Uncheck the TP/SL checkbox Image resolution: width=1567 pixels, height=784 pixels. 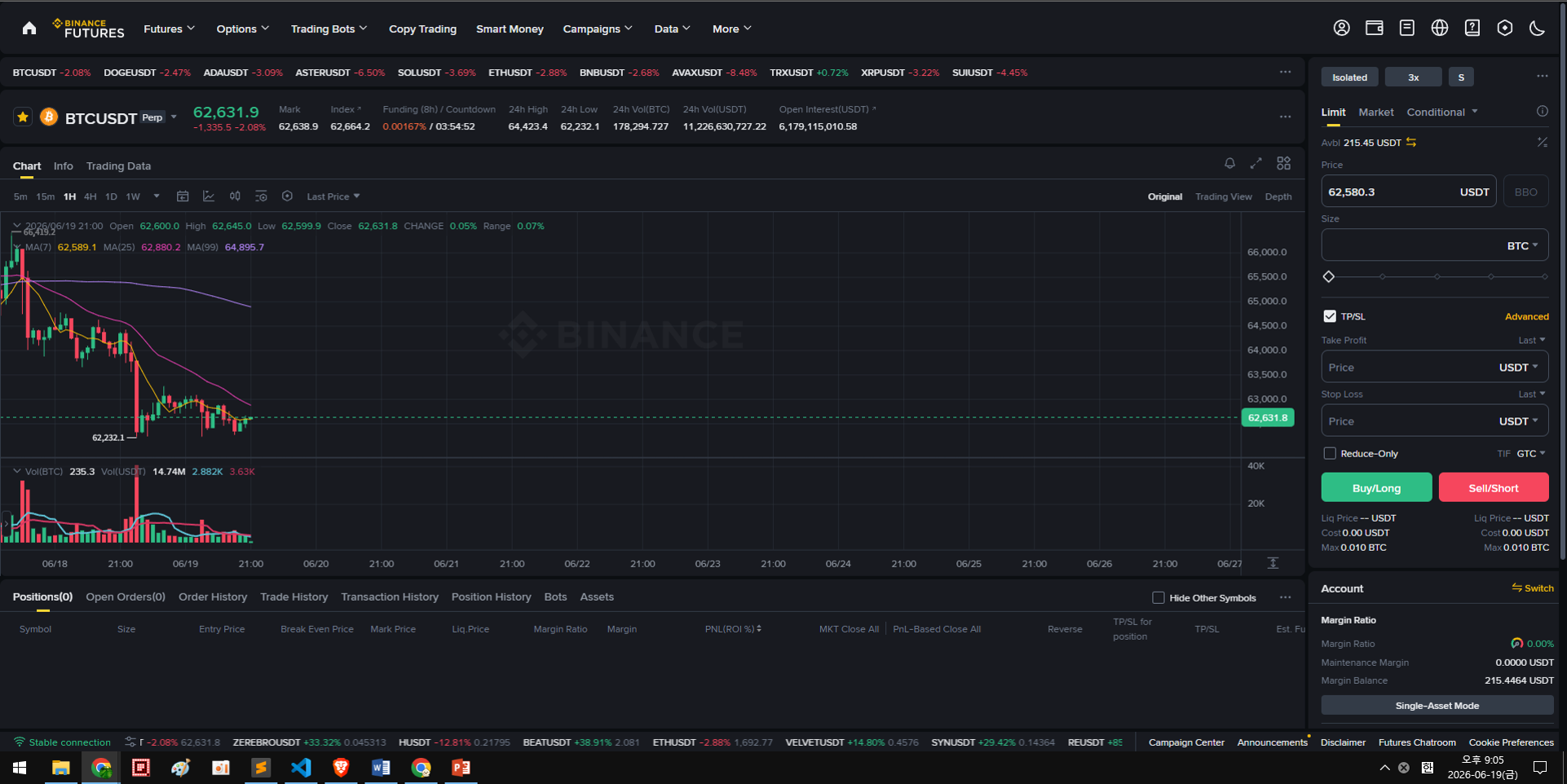pyautogui.click(x=1330, y=316)
